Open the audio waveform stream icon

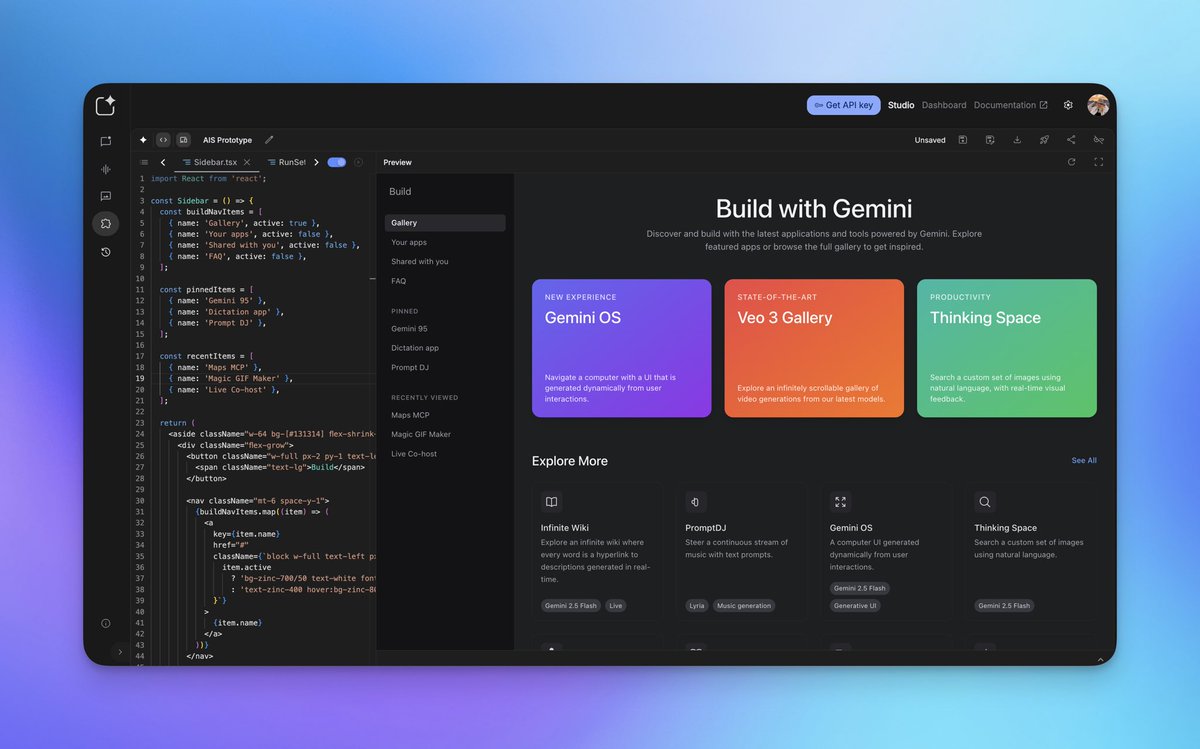pyautogui.click(x=105, y=169)
